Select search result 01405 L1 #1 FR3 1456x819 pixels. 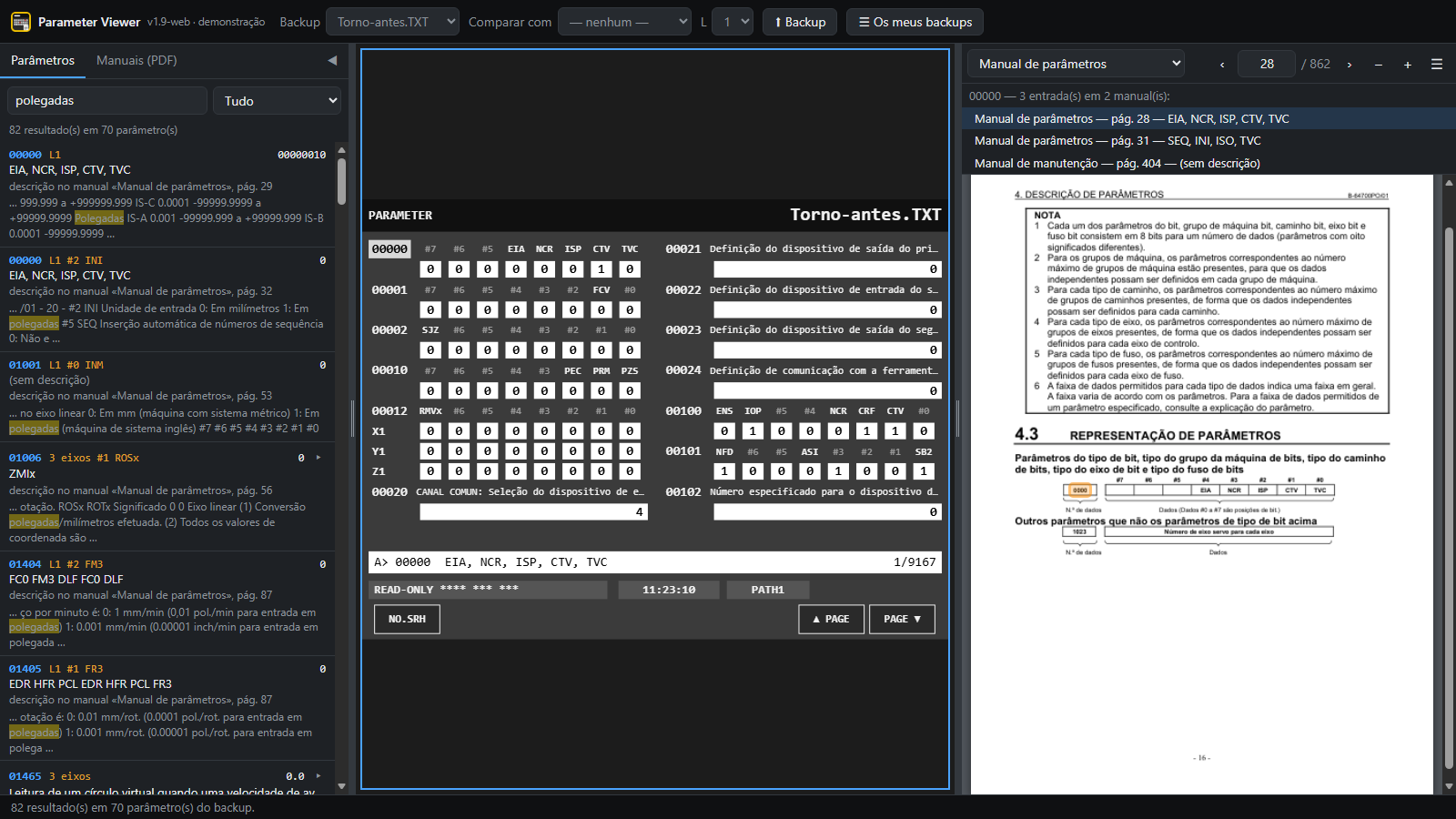tap(167, 708)
